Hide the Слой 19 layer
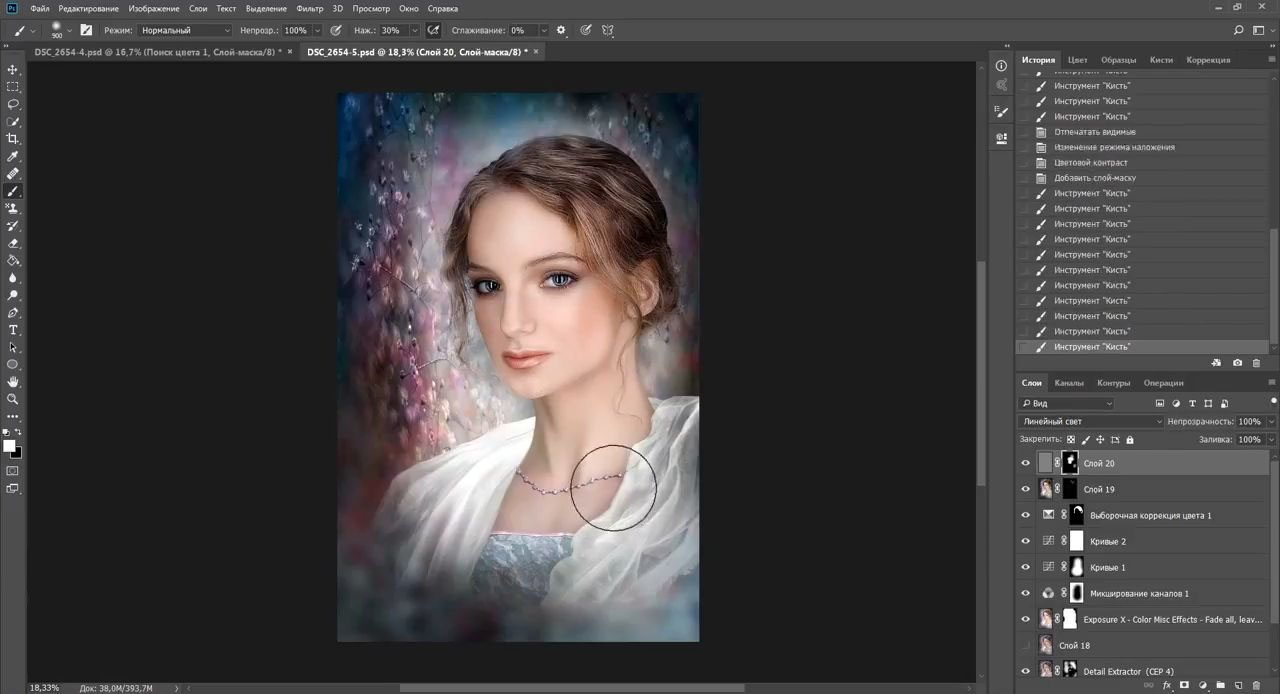 (x=1025, y=489)
